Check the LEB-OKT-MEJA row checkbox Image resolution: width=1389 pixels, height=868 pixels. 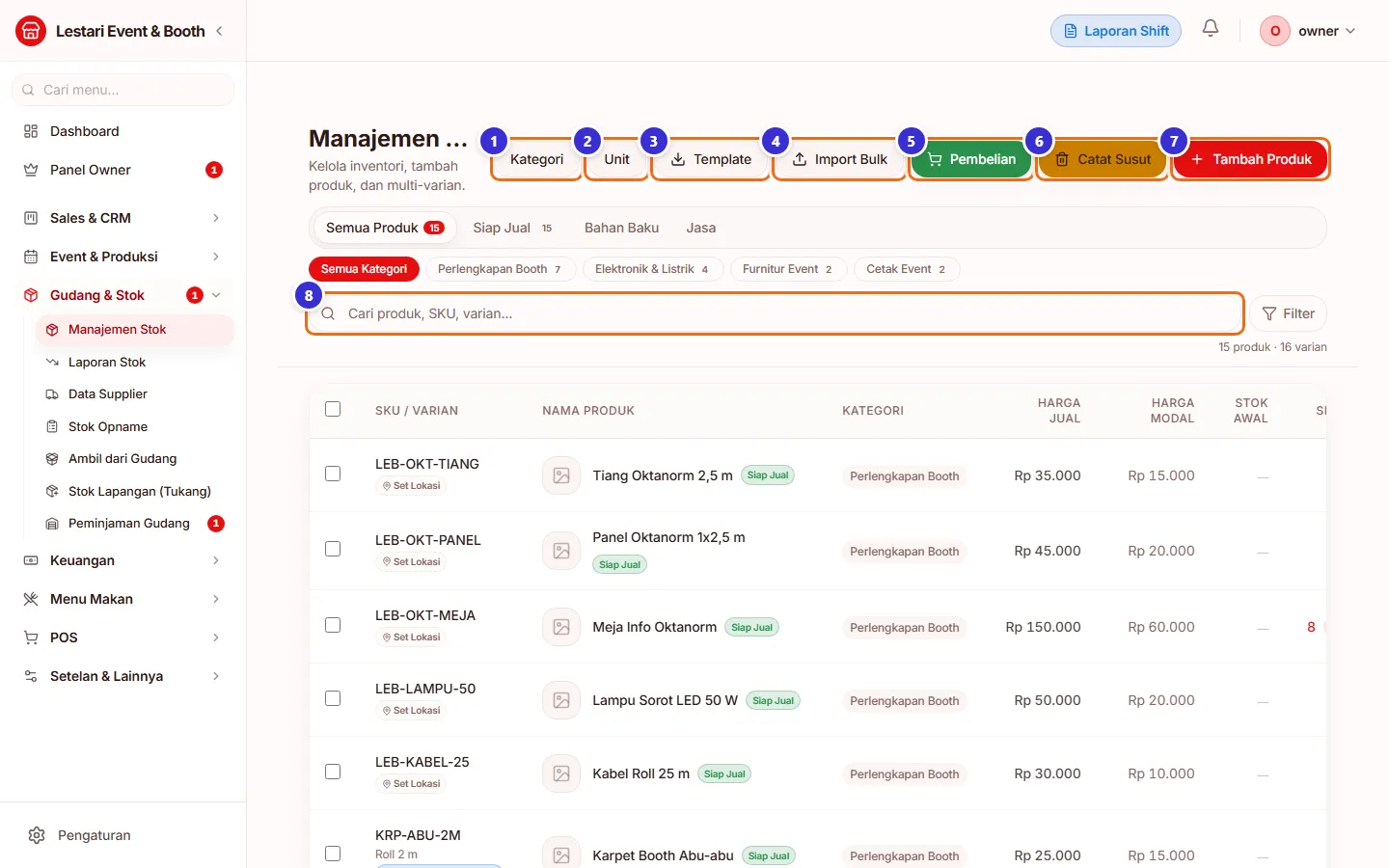click(333, 625)
